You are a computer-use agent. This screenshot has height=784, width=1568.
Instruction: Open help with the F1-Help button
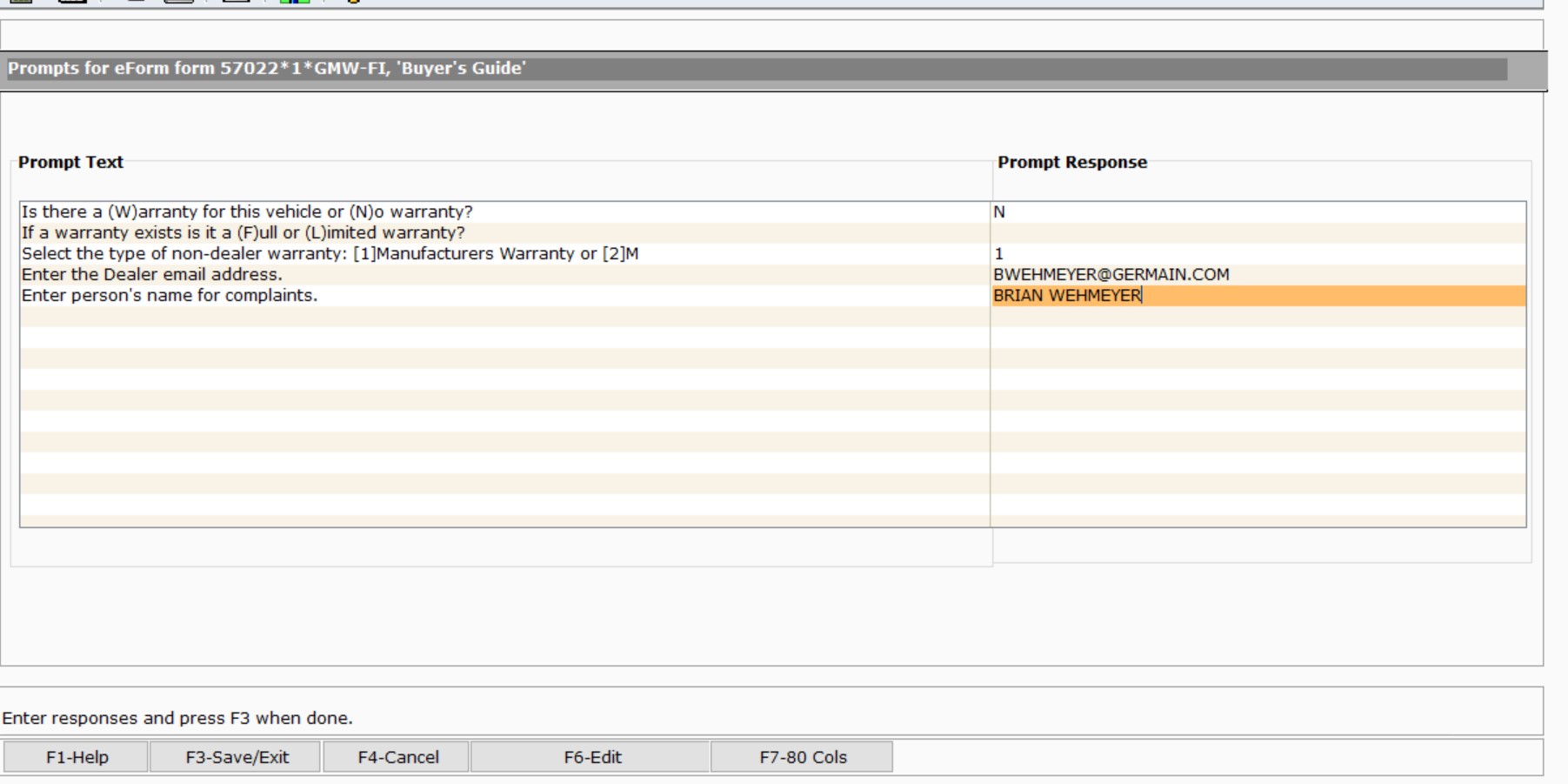[77, 757]
